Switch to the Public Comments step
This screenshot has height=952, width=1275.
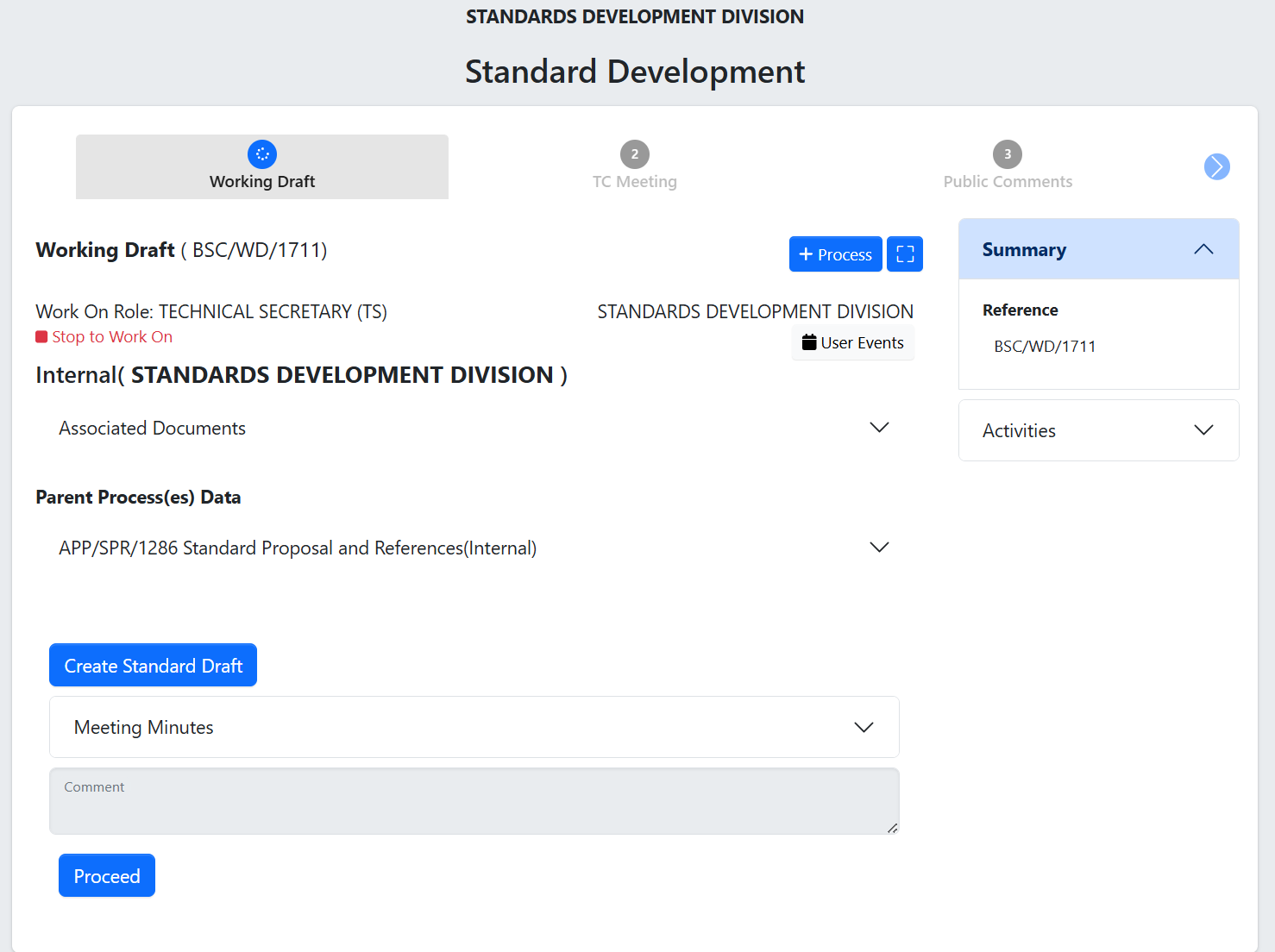1007,181
